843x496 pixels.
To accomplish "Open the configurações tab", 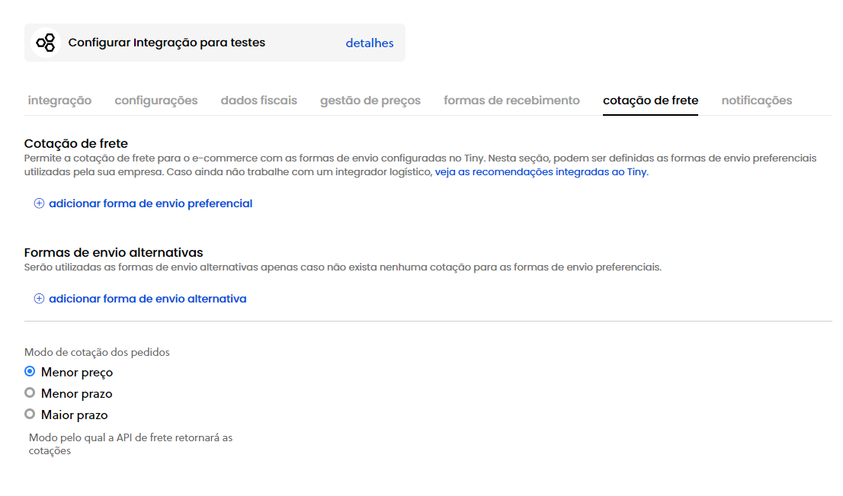I will (156, 100).
